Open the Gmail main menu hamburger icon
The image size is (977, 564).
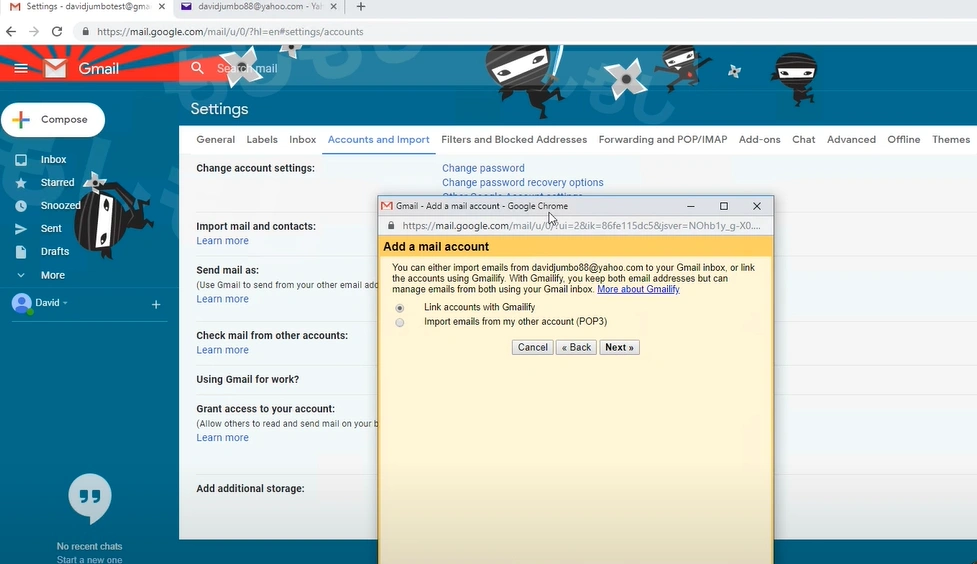(21, 69)
